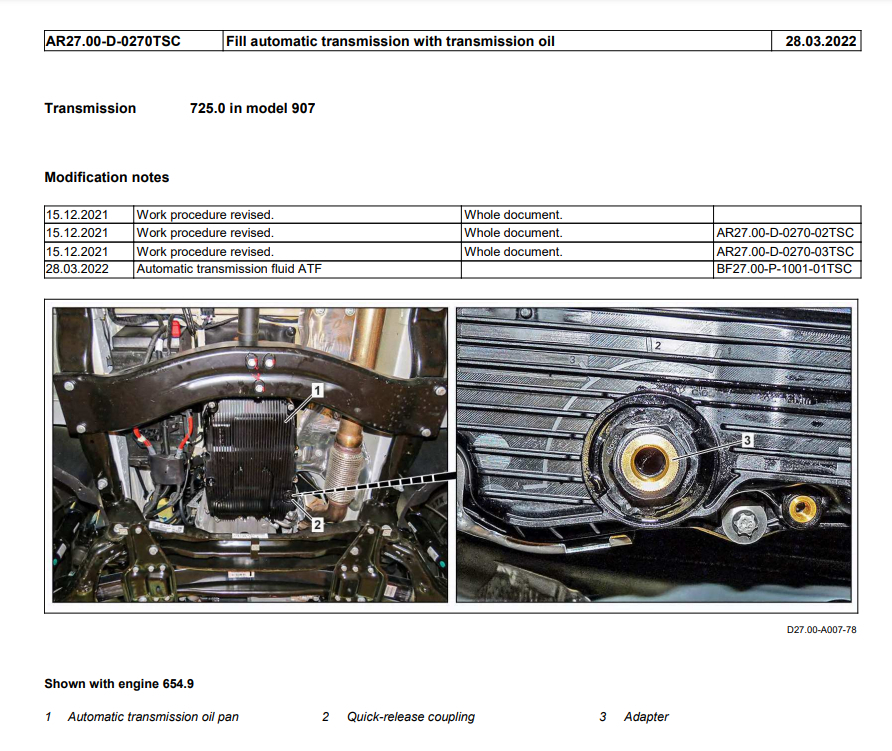Click figure number D27.00-A007-78
This screenshot has height=751, width=892.
coord(821,630)
